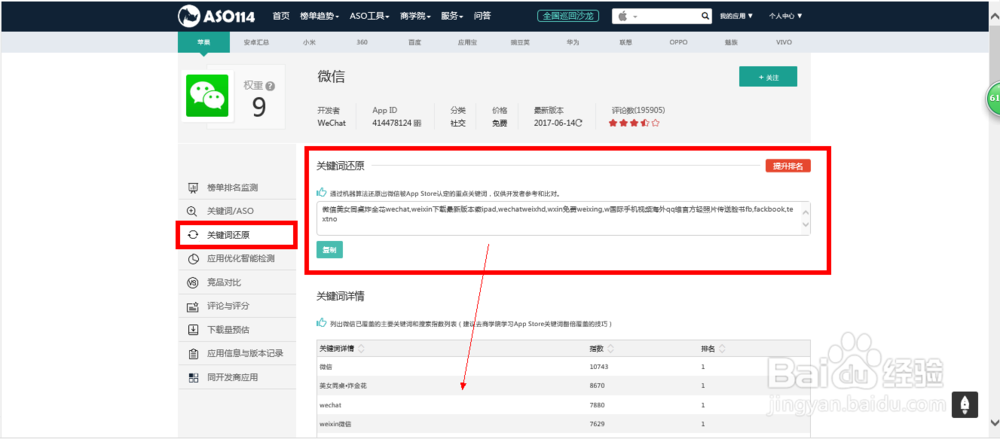The image size is (1000, 439).
Task: Click the 微信 keyword row
Action: tap(564, 367)
